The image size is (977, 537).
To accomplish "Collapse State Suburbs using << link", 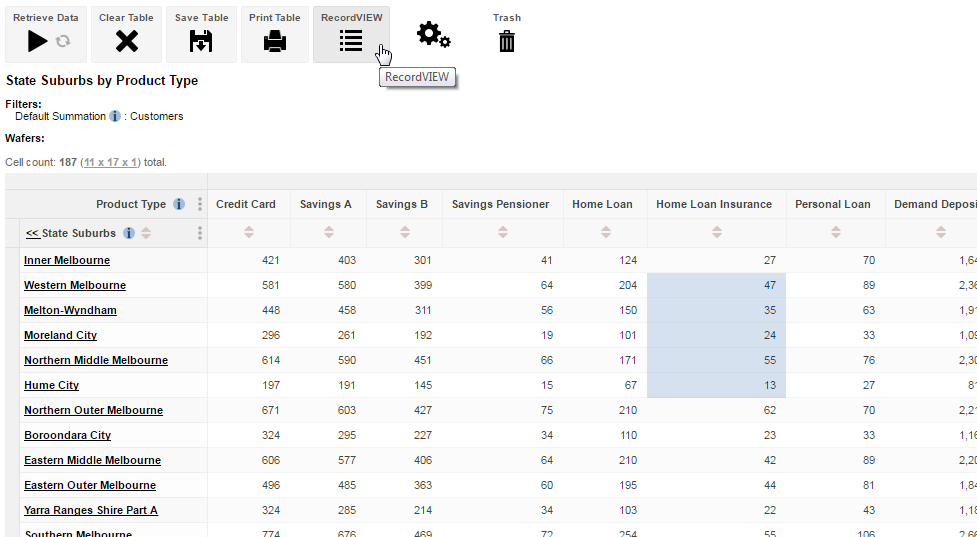I will click(x=32, y=233).
